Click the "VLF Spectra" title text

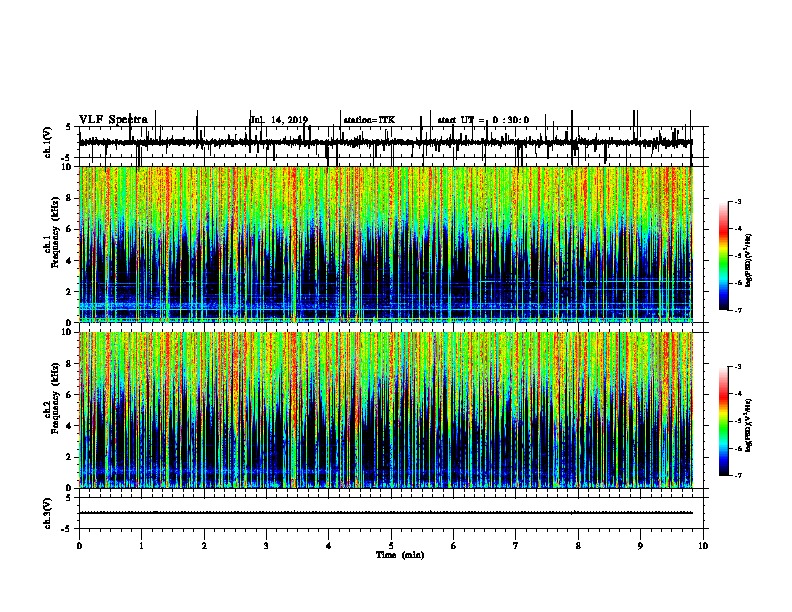click(113, 120)
